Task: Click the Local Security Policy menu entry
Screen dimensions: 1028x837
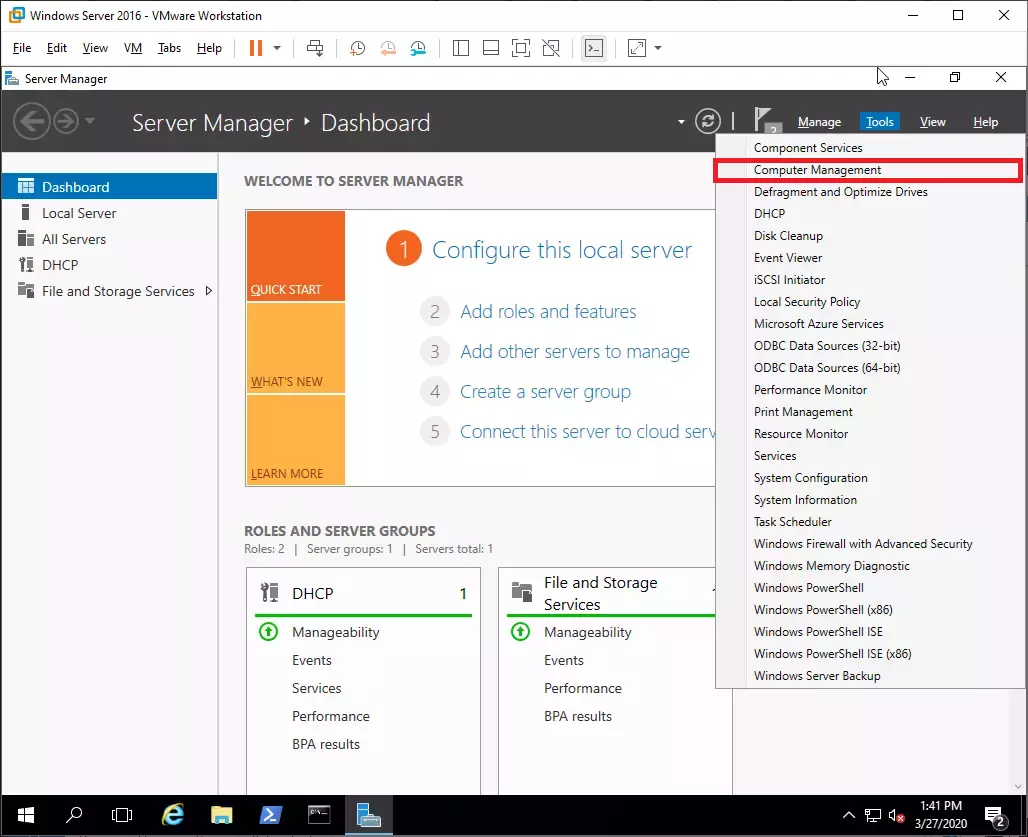Action: click(870, 302)
